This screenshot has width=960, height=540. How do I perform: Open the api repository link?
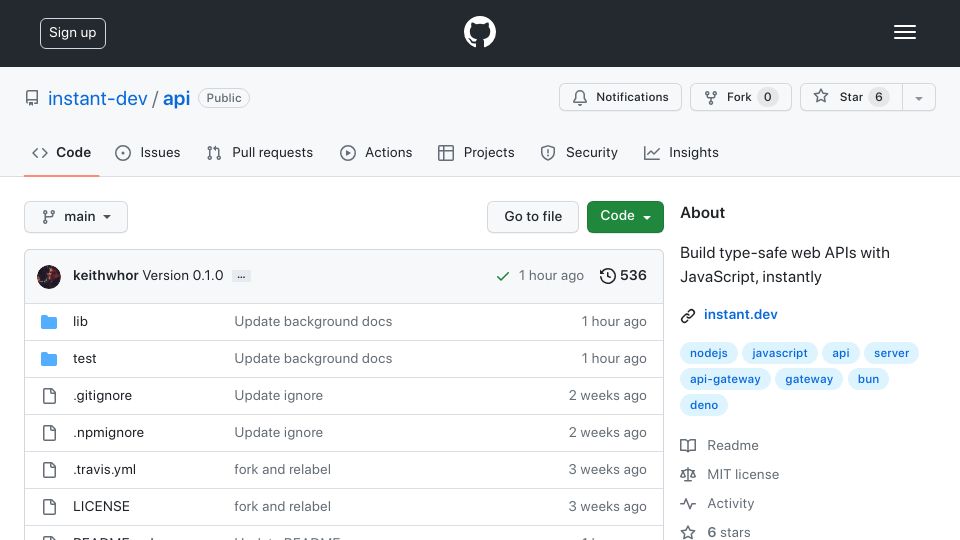coord(176,99)
